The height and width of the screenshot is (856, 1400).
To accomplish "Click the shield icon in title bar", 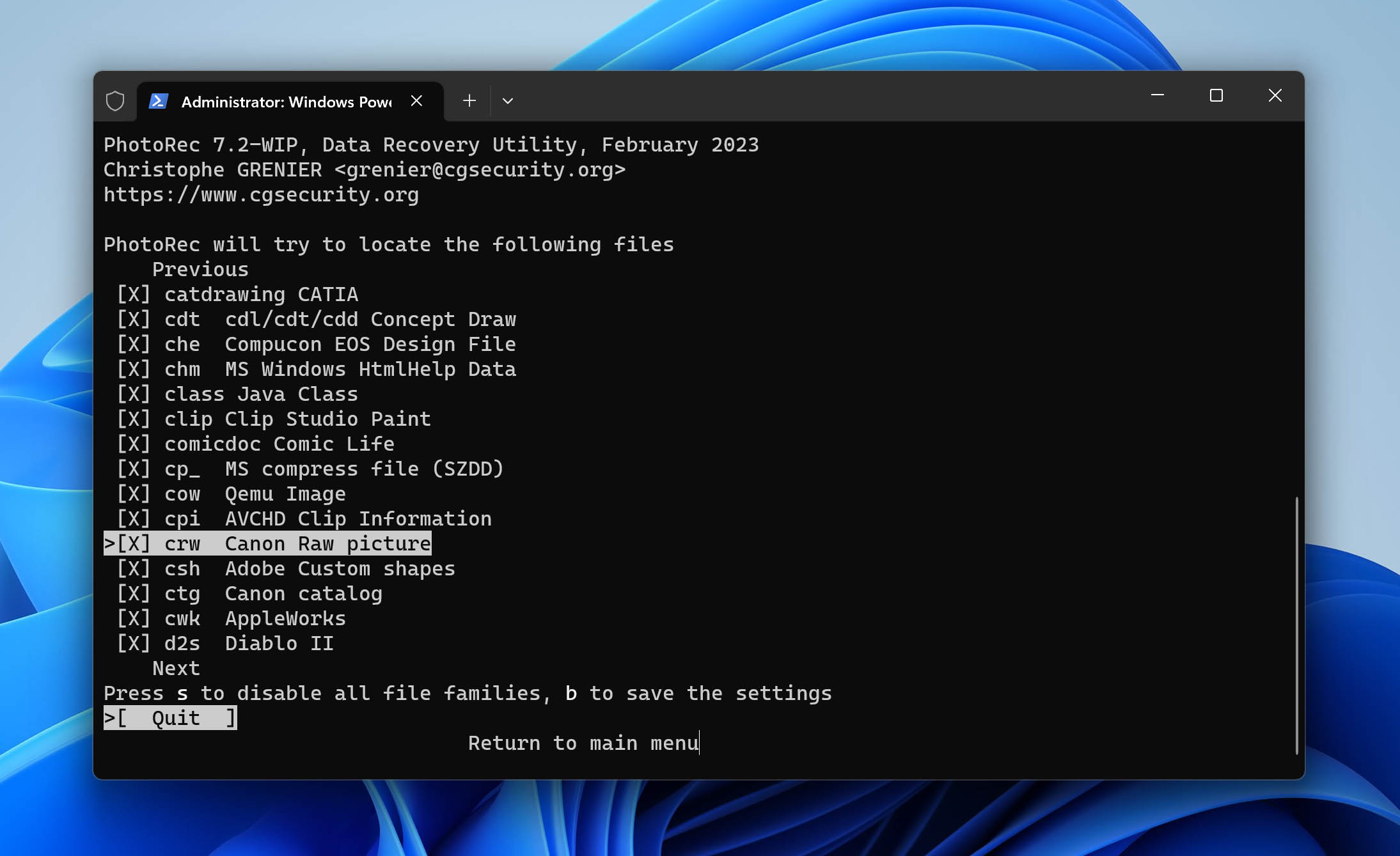I will [x=115, y=101].
